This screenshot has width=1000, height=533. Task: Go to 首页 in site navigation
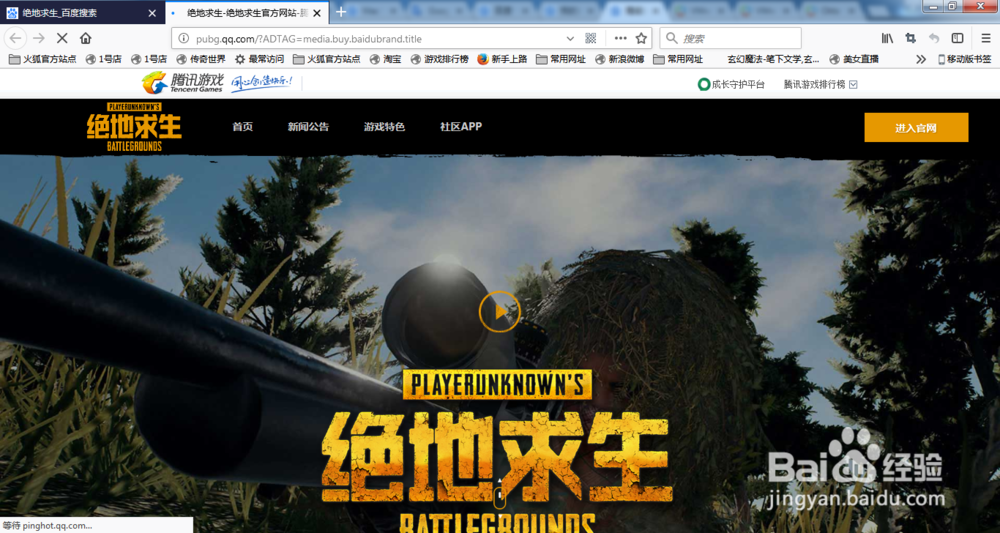[242, 127]
